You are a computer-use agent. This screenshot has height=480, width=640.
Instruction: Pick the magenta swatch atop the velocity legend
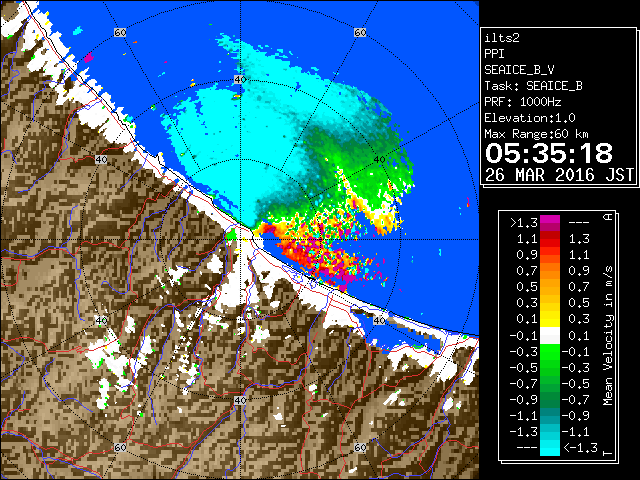tap(550, 220)
